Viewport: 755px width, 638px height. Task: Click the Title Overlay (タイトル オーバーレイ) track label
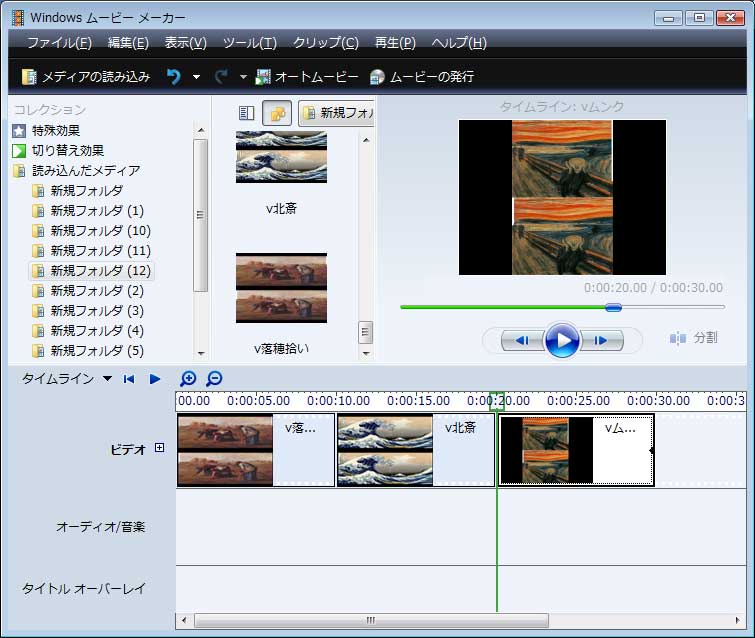coord(83,588)
